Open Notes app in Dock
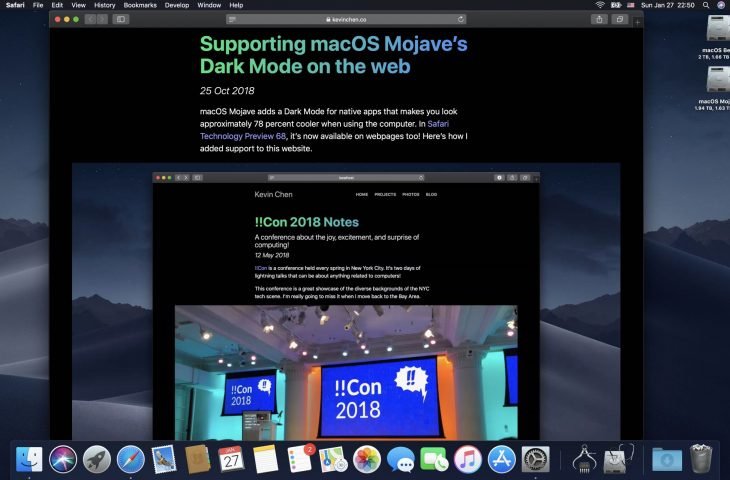The height and width of the screenshot is (480, 730). [265, 460]
